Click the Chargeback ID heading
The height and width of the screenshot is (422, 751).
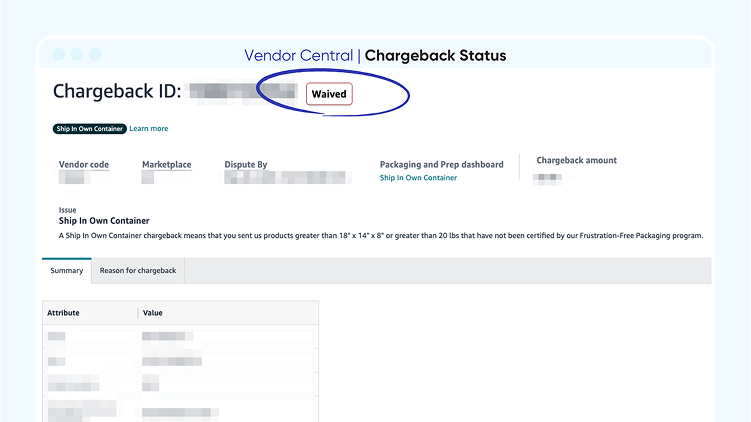[x=117, y=91]
